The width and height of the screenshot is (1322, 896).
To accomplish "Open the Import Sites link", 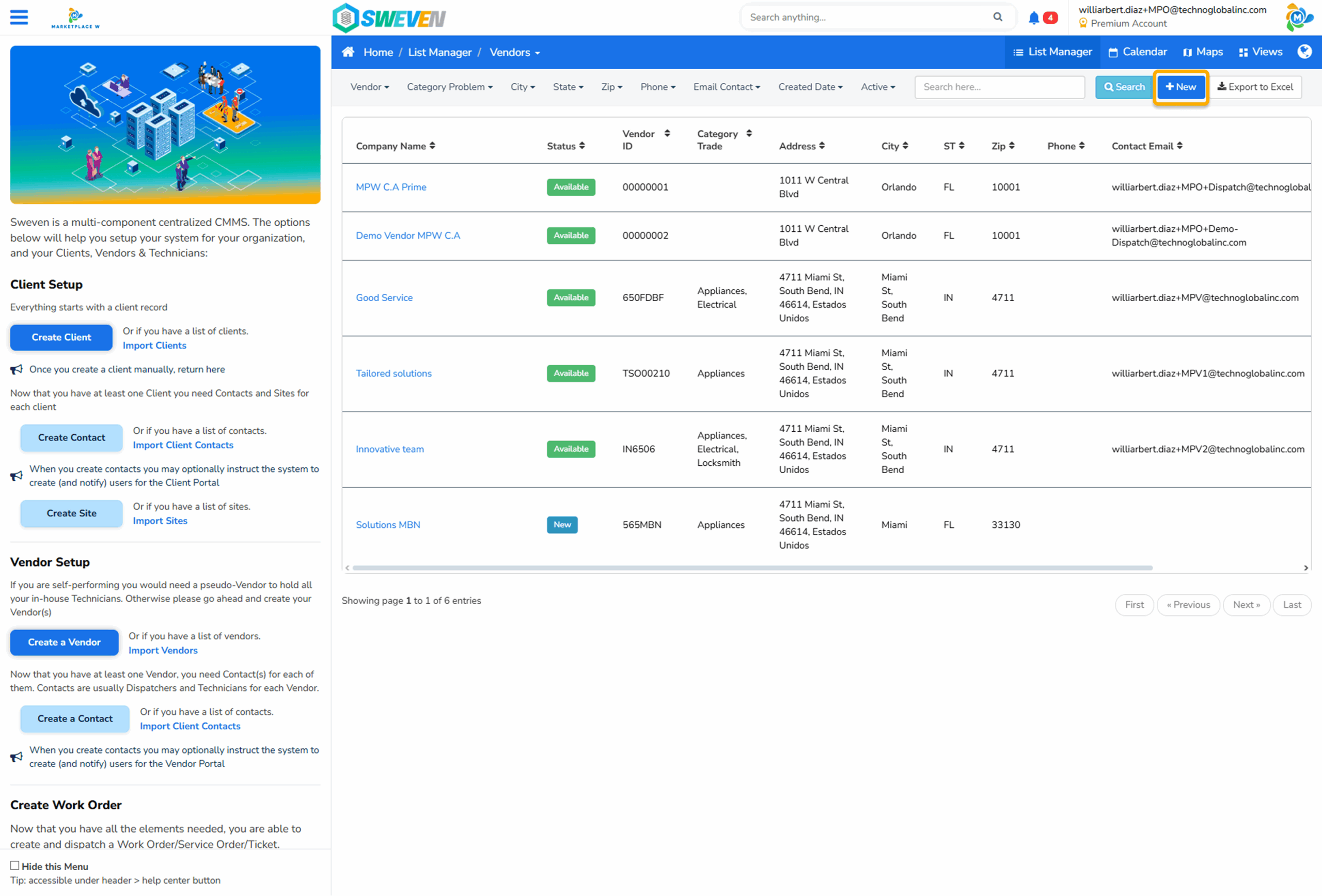I will [x=160, y=521].
